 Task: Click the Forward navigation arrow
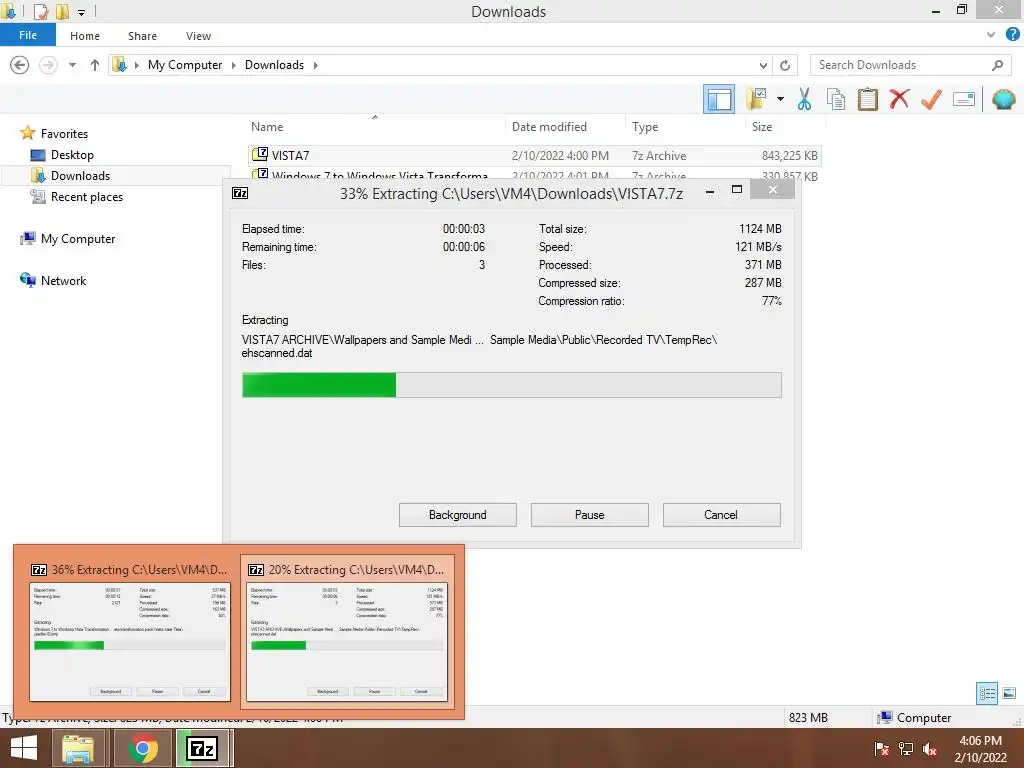coord(48,65)
